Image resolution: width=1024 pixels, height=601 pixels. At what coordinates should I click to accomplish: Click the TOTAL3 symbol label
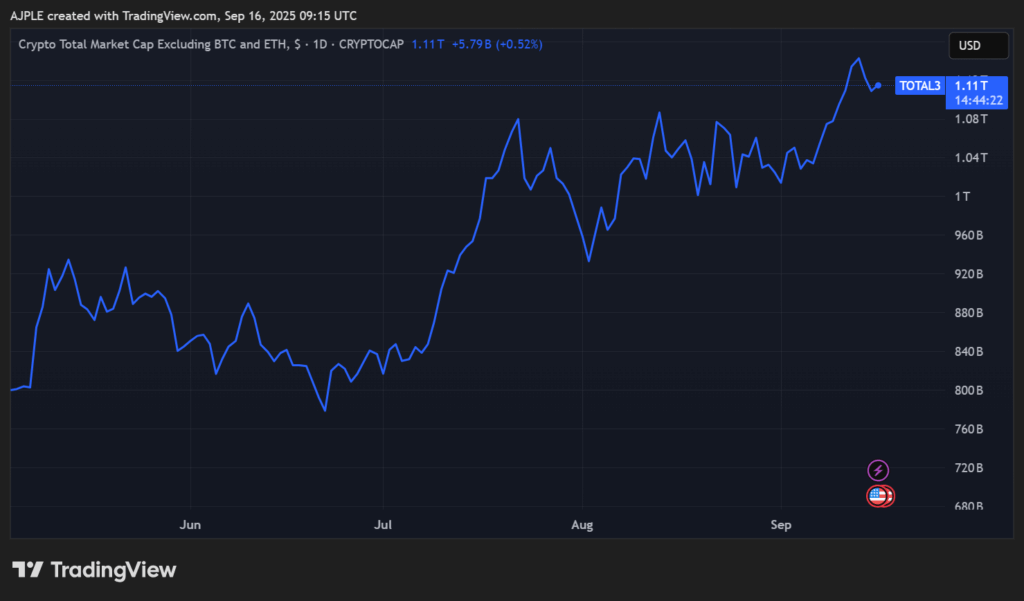coord(920,86)
